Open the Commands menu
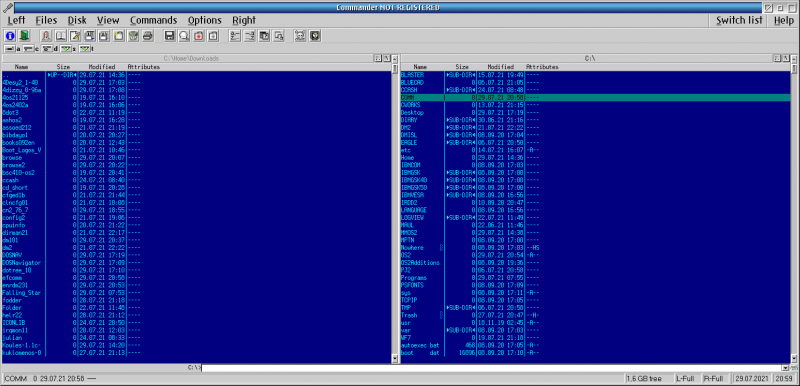The height and width of the screenshot is (386, 800). [154, 20]
